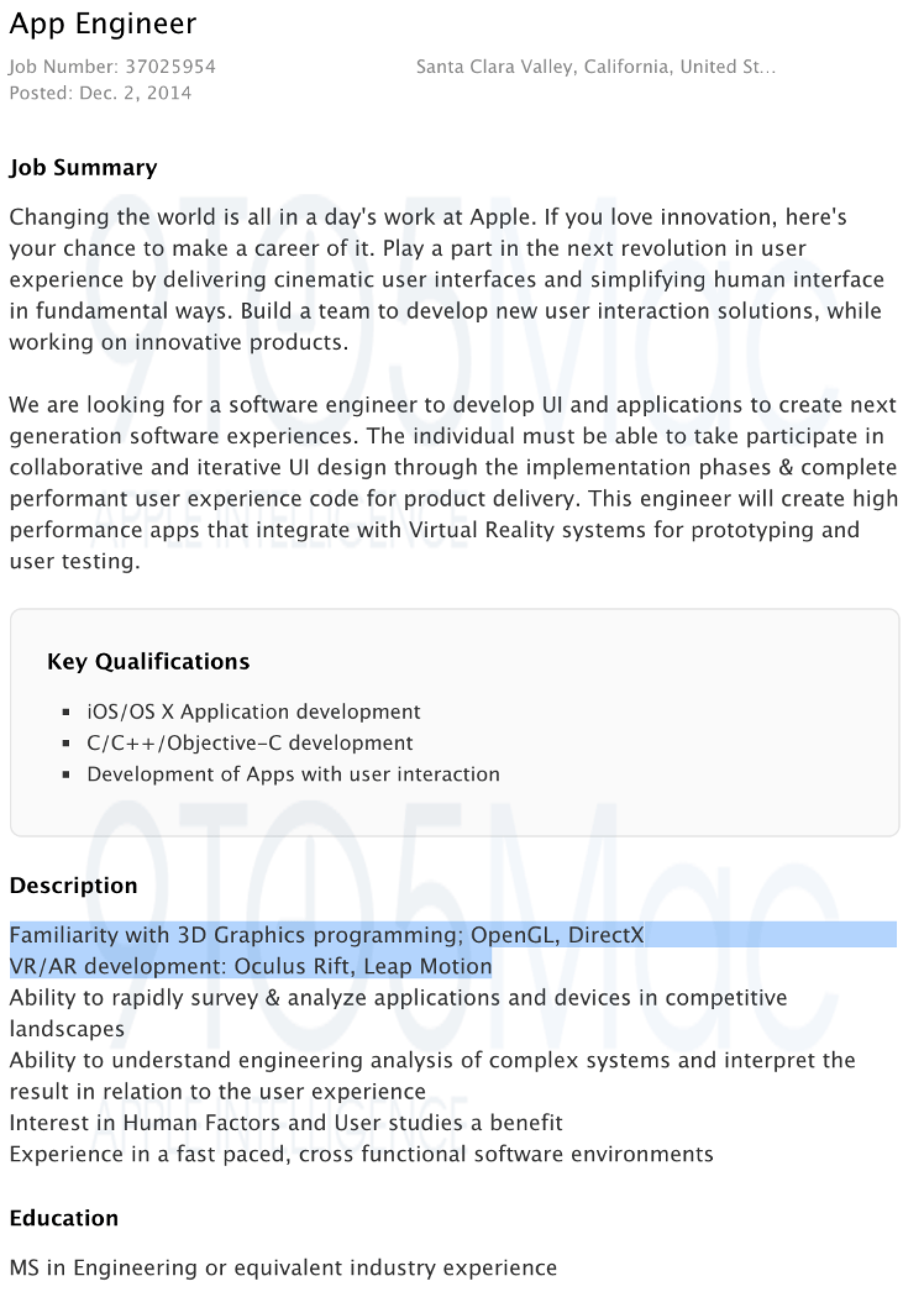This screenshot has width=924, height=1297.
Task: Click the iOS/OS X Application development bullet
Action: click(x=253, y=711)
